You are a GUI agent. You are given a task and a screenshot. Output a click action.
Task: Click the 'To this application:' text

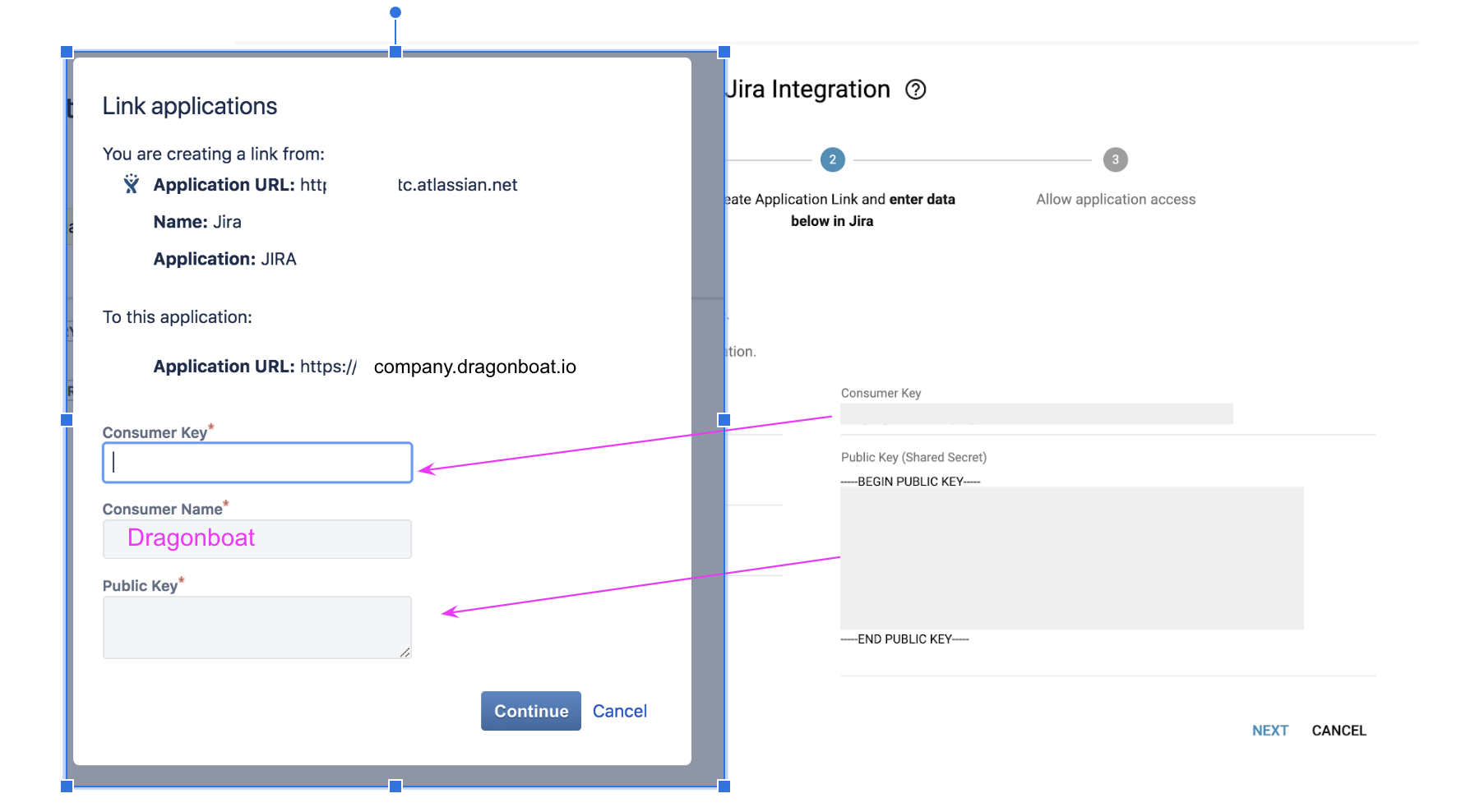coord(177,317)
